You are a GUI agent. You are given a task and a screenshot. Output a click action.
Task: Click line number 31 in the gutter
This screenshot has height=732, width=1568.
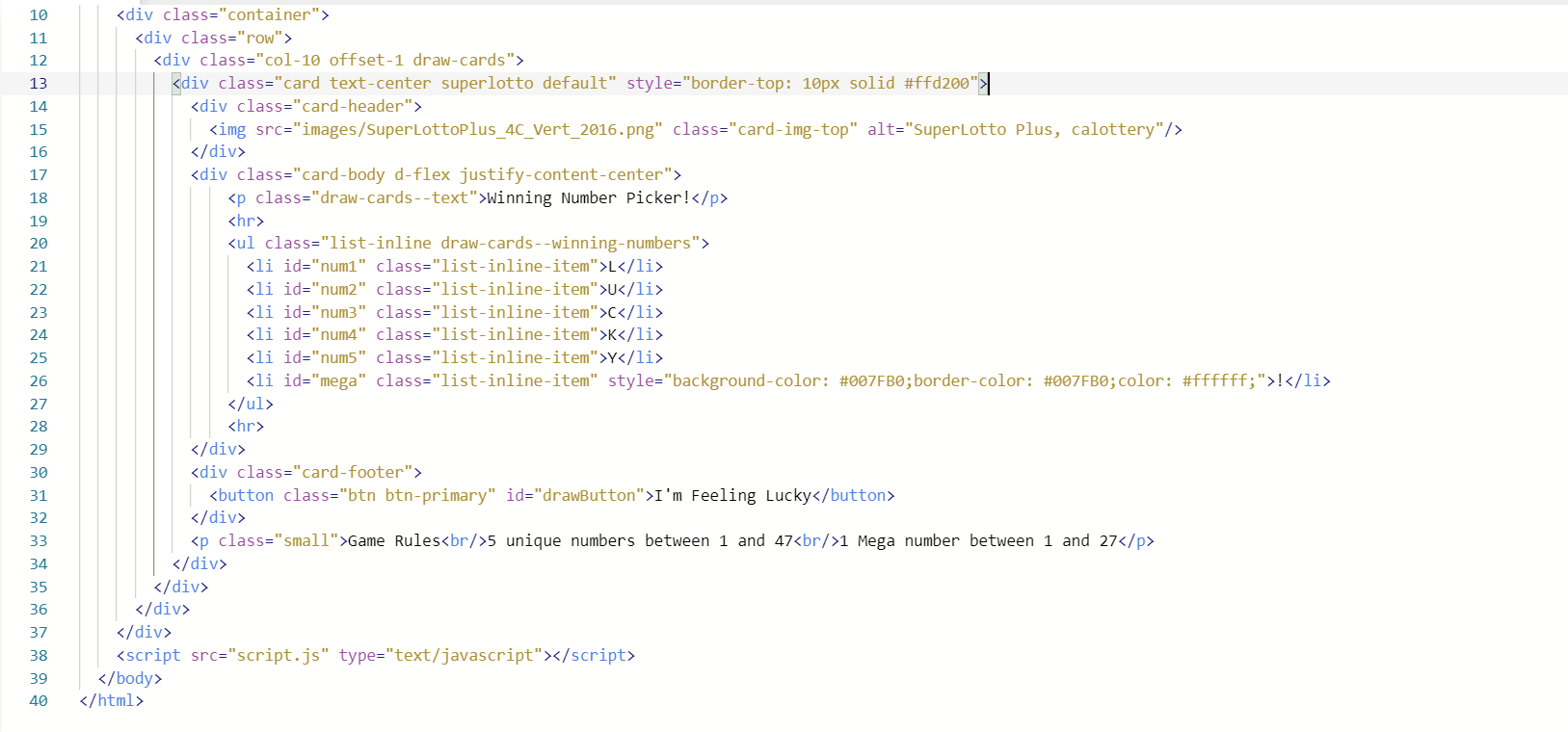pos(39,495)
